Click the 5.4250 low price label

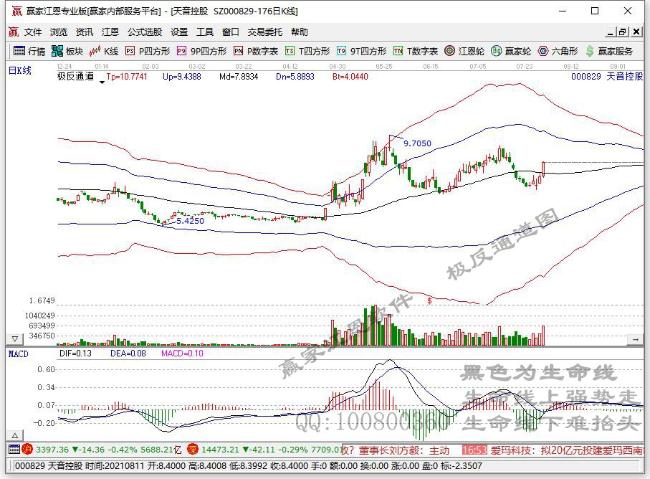[x=190, y=221]
